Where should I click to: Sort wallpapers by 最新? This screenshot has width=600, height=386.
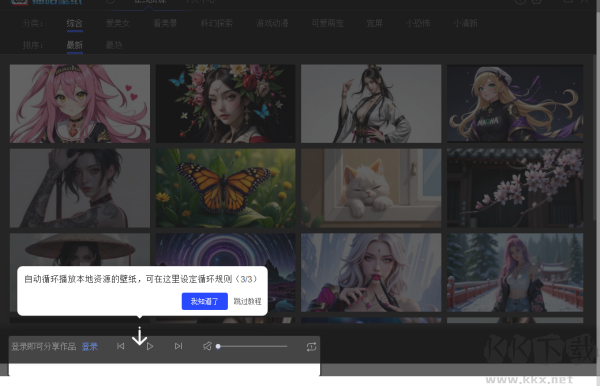75,45
